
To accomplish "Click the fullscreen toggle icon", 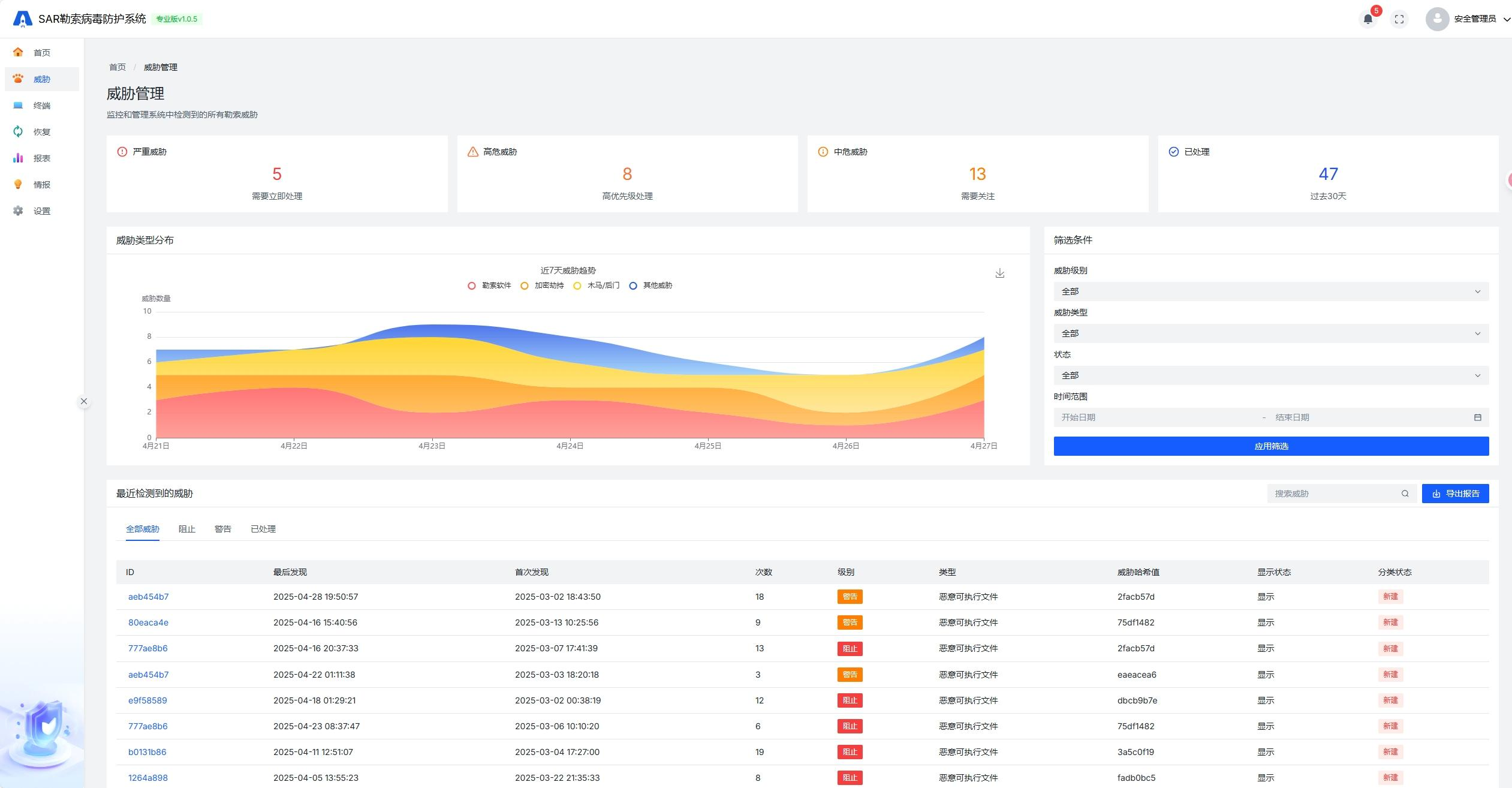I will 1399,19.
